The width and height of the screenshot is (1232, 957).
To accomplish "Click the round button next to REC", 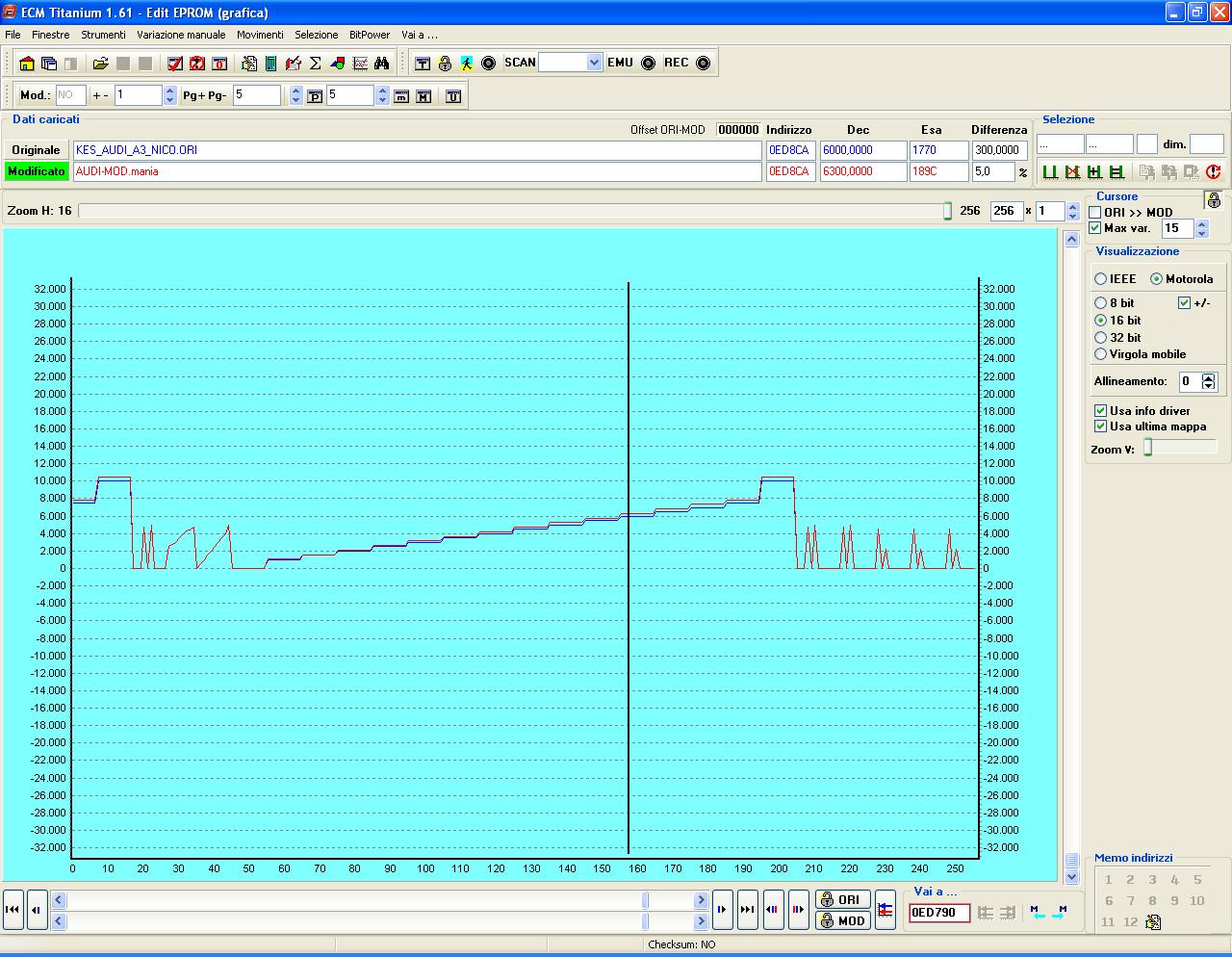I will tap(703, 64).
